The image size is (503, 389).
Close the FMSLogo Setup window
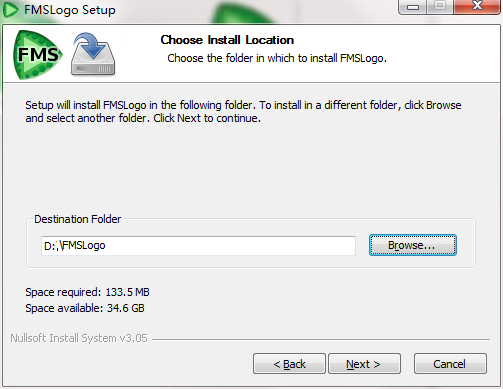point(477,6)
